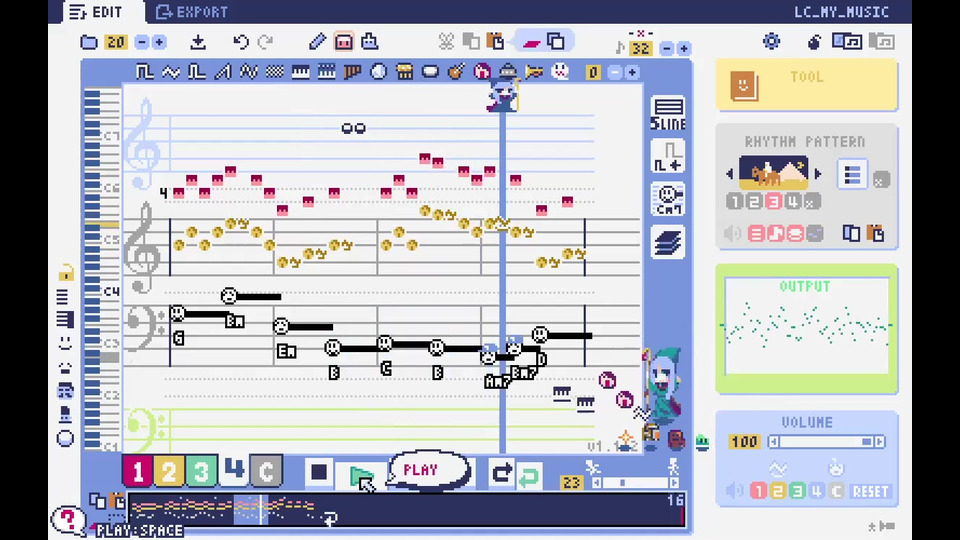The width and height of the screenshot is (960, 540).
Task: Open the rhythm pattern list view
Action: 853,176
